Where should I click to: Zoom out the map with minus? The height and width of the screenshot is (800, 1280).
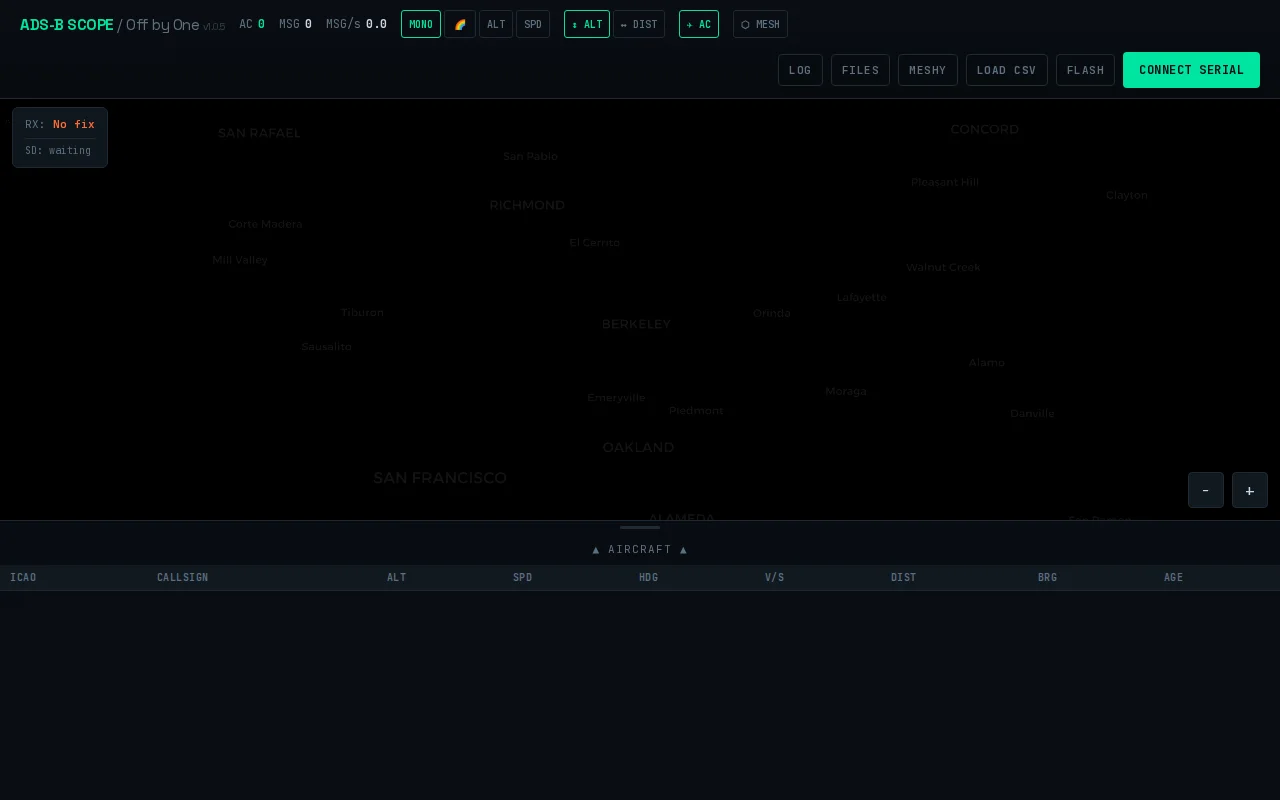[1206, 490]
